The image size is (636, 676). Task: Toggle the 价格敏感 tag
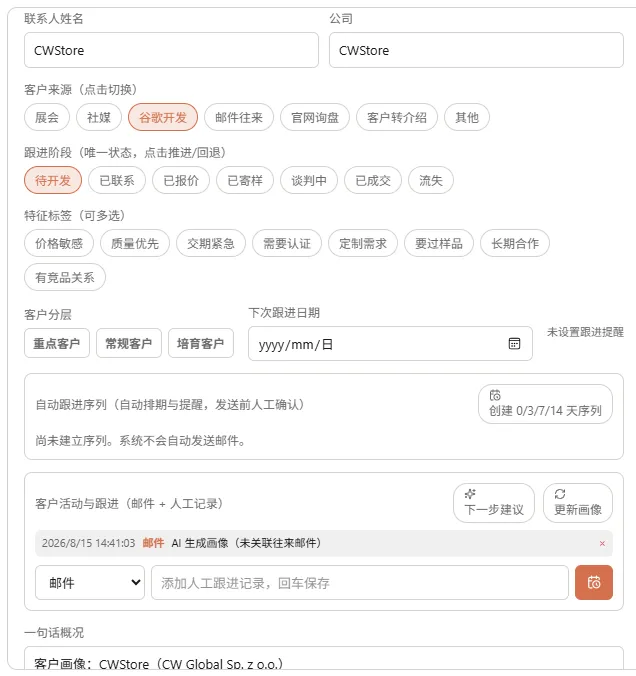(59, 243)
